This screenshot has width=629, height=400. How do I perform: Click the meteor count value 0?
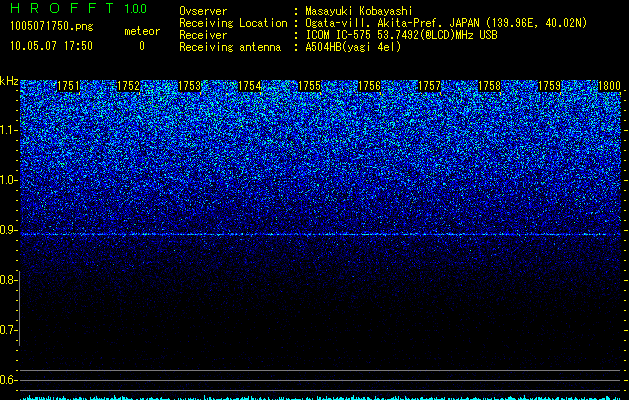pos(142,46)
